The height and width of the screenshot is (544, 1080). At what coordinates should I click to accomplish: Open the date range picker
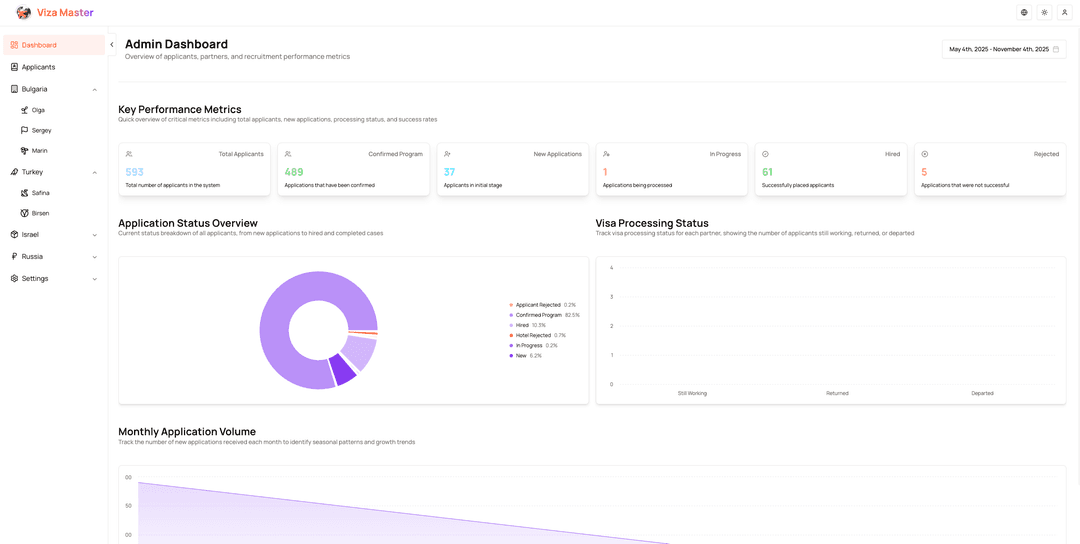(1004, 49)
